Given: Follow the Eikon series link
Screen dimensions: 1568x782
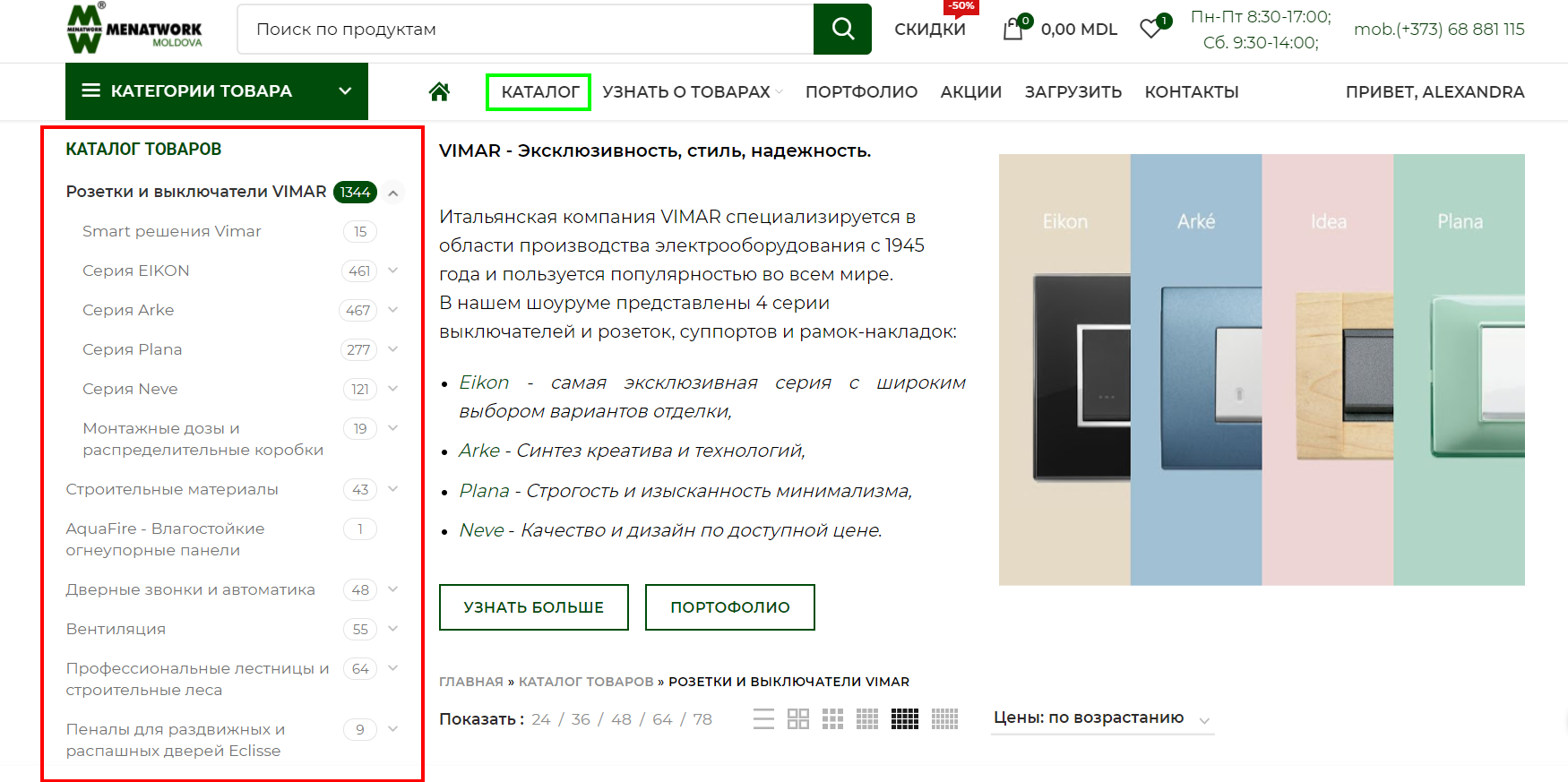Looking at the screenshot, I should click(484, 382).
